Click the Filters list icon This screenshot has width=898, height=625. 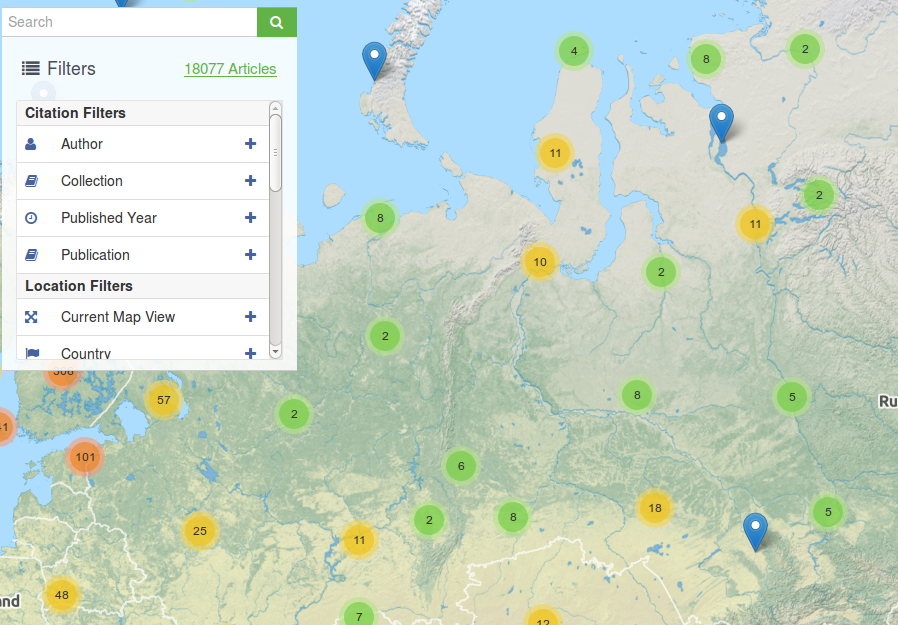click(x=31, y=69)
